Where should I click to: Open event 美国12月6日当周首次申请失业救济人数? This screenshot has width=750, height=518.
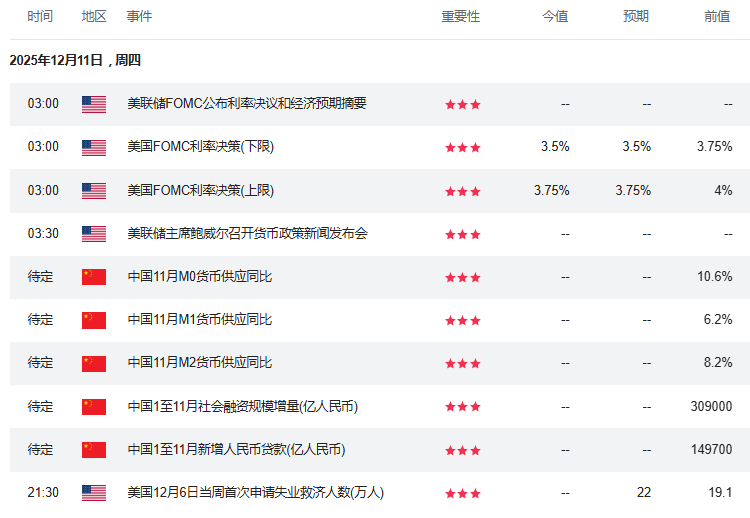(255, 493)
